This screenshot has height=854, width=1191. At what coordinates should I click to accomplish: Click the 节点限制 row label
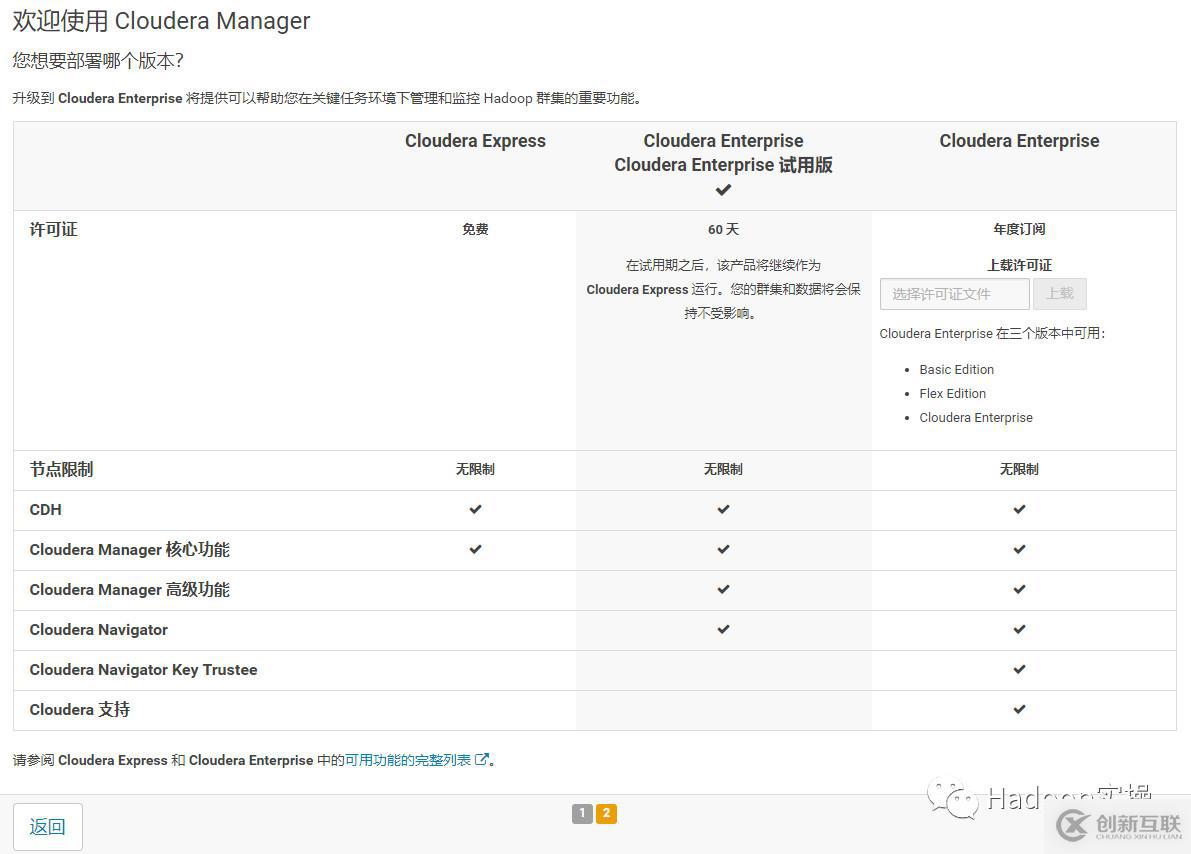coord(62,470)
